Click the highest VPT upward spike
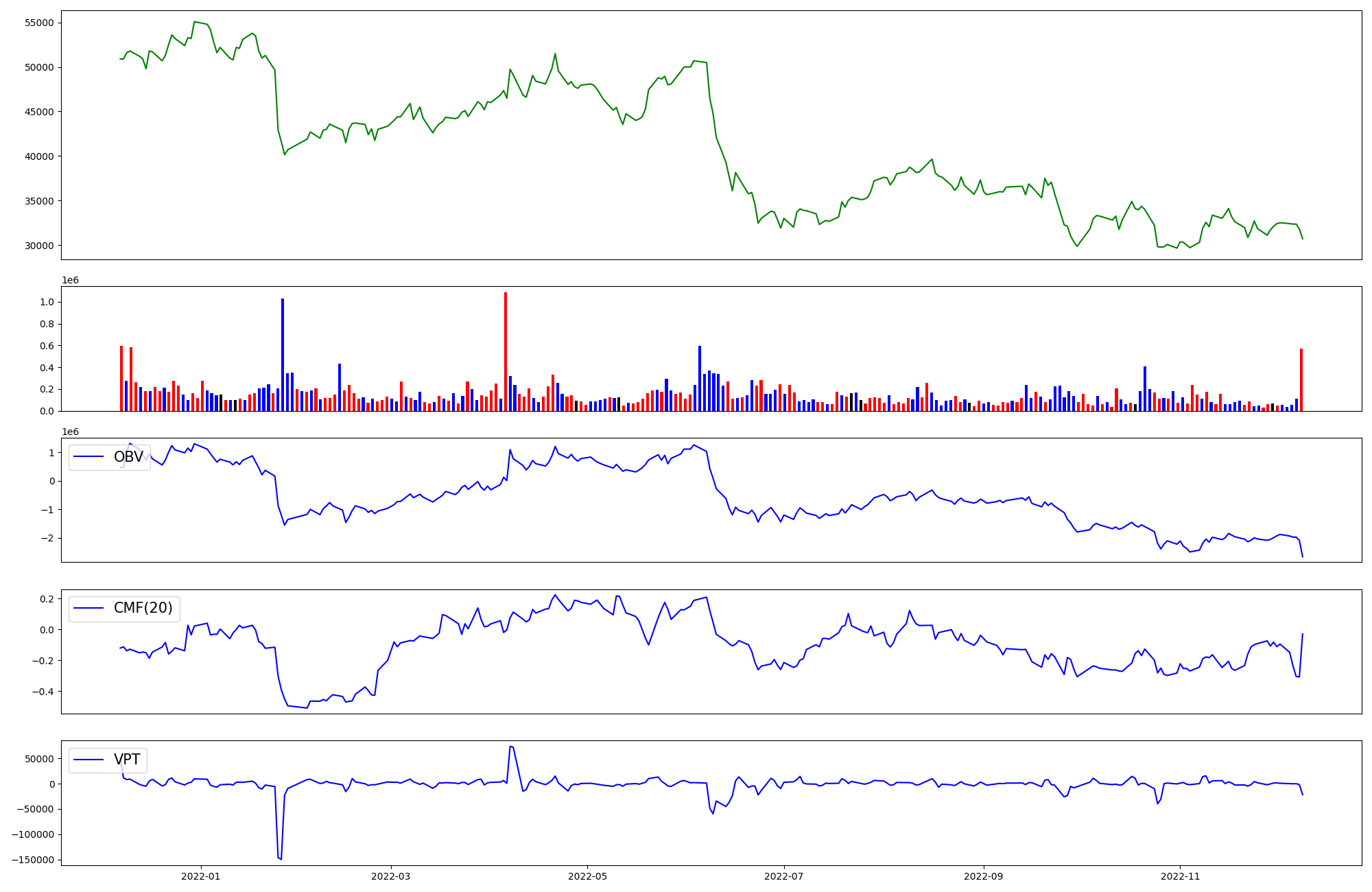The height and width of the screenshot is (892, 1372). 510,747
